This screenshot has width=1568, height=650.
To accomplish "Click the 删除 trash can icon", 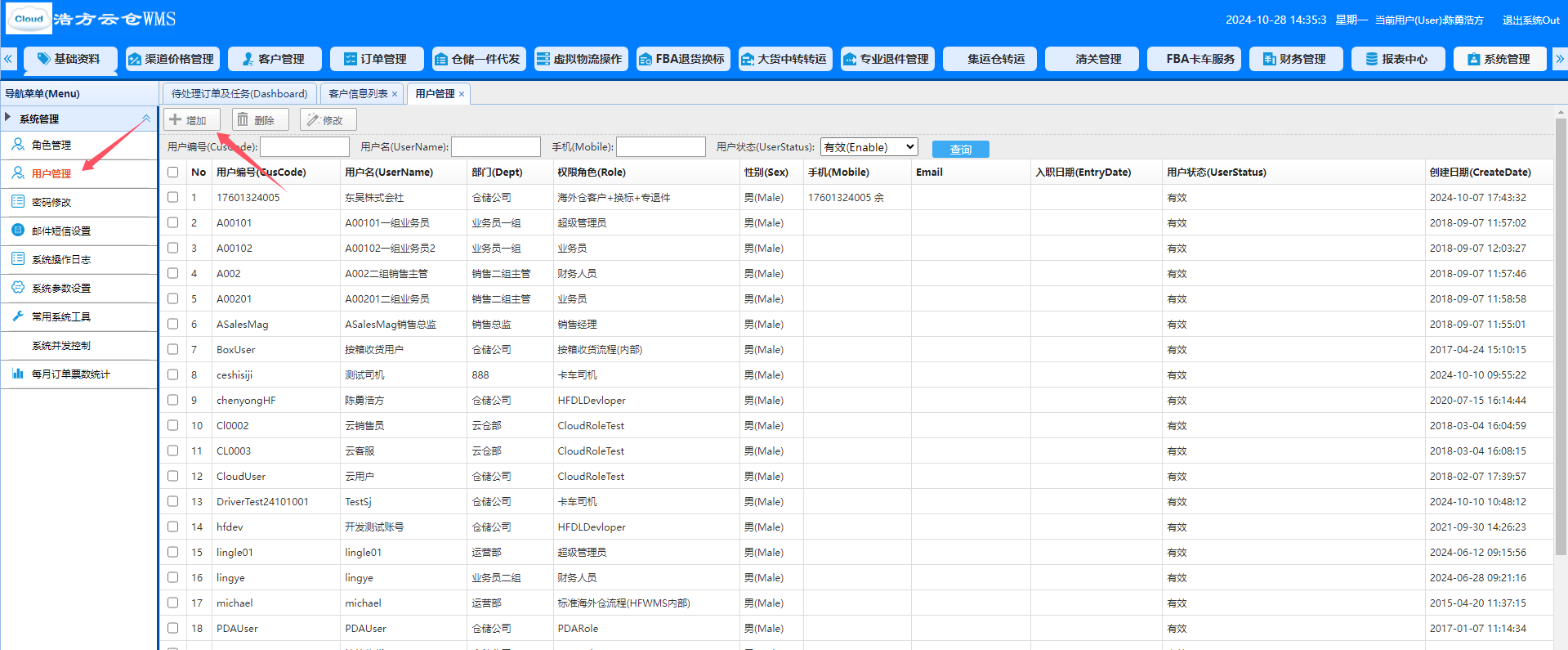I will 243,119.
